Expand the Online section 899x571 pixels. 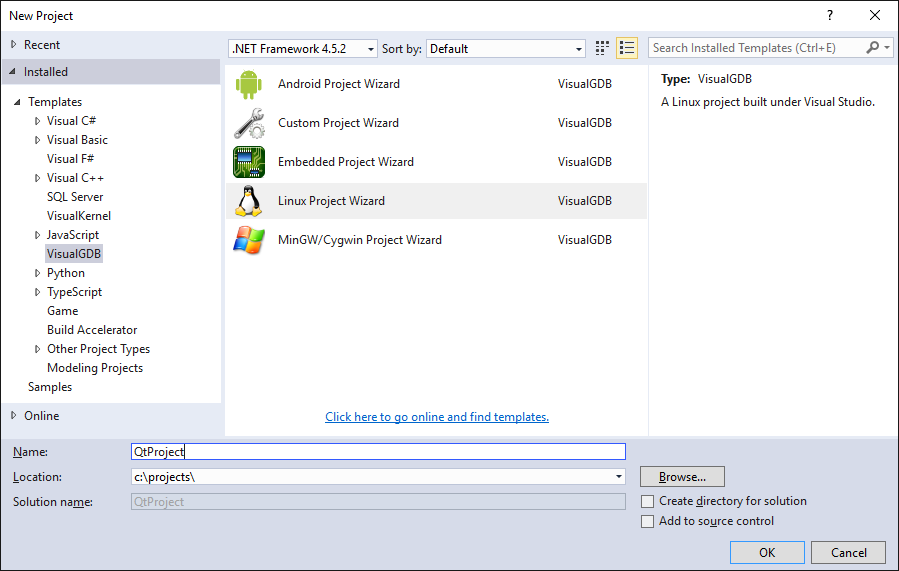tap(14, 415)
